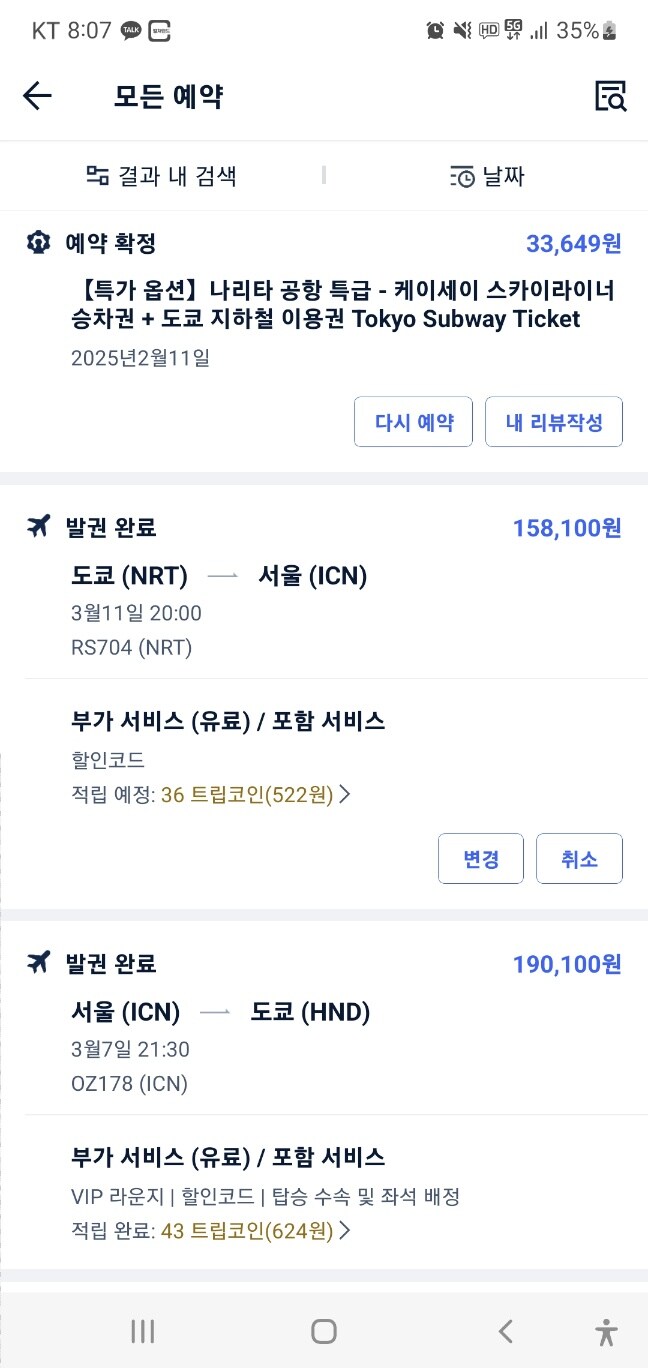
Task: Open the search icon in top right corner
Action: [x=611, y=96]
